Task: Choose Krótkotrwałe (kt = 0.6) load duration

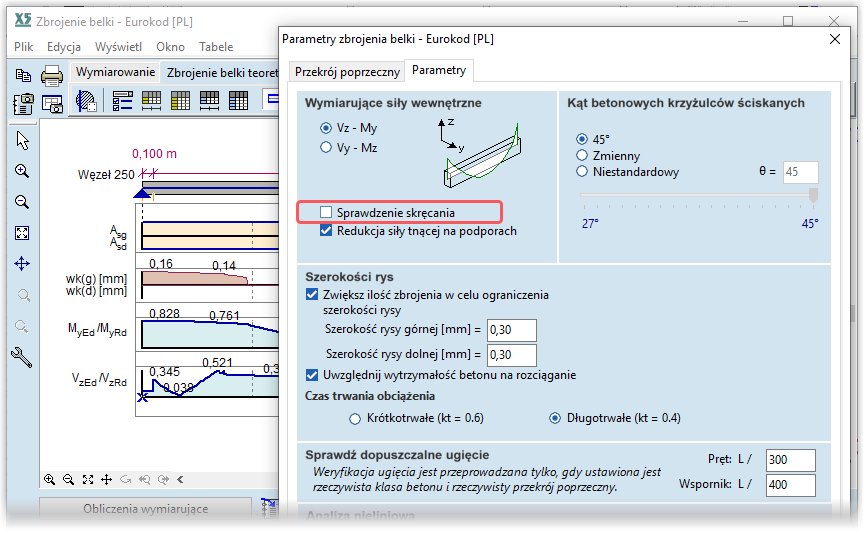Action: (354, 418)
